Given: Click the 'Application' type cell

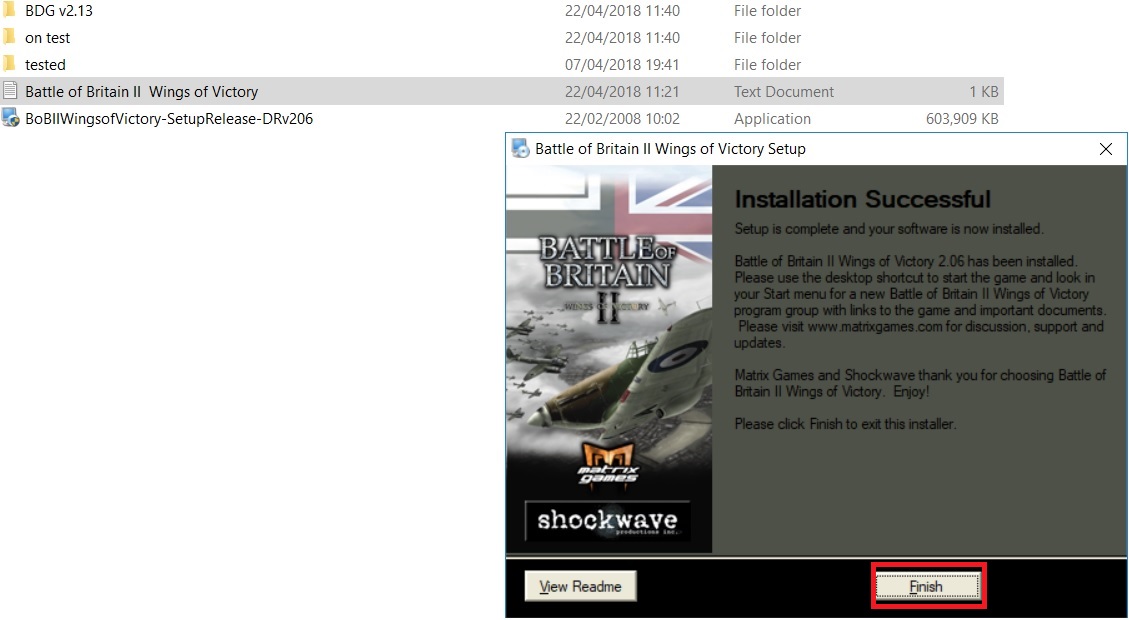Looking at the screenshot, I should [773, 119].
